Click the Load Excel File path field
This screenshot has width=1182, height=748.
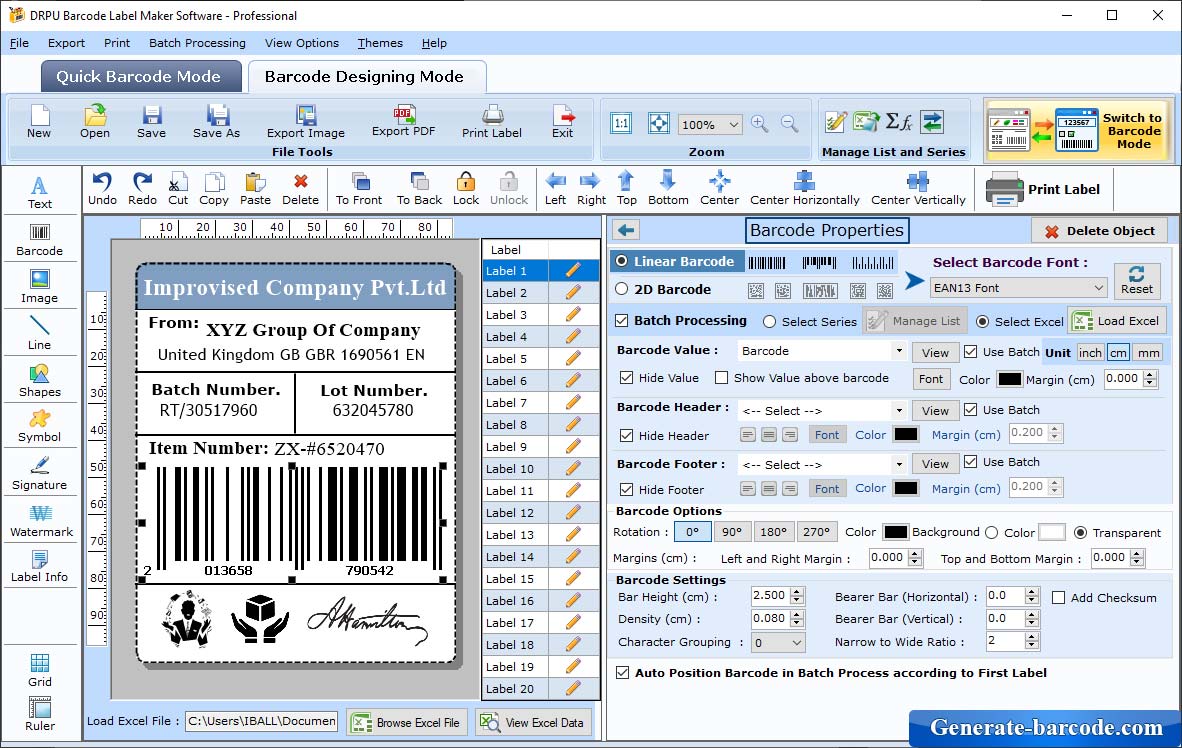click(261, 721)
